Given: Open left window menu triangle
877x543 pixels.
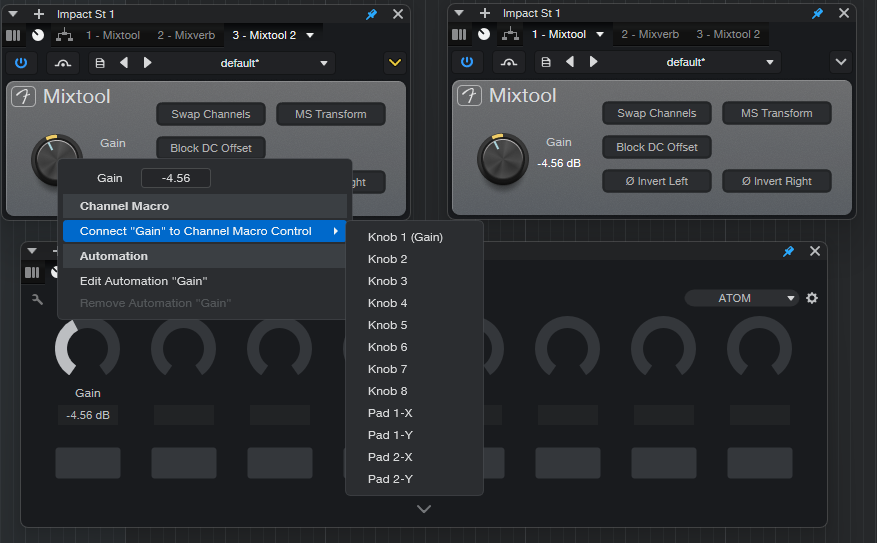Looking at the screenshot, I should pyautogui.click(x=13, y=14).
